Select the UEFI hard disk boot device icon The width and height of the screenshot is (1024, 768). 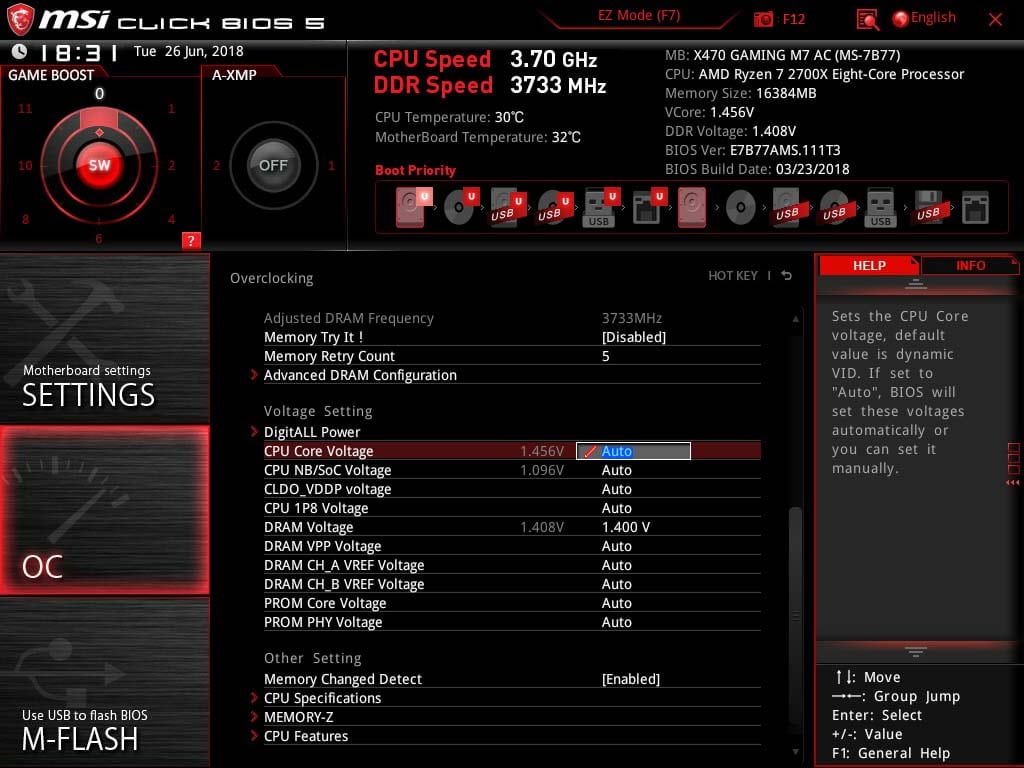pyautogui.click(x=413, y=207)
